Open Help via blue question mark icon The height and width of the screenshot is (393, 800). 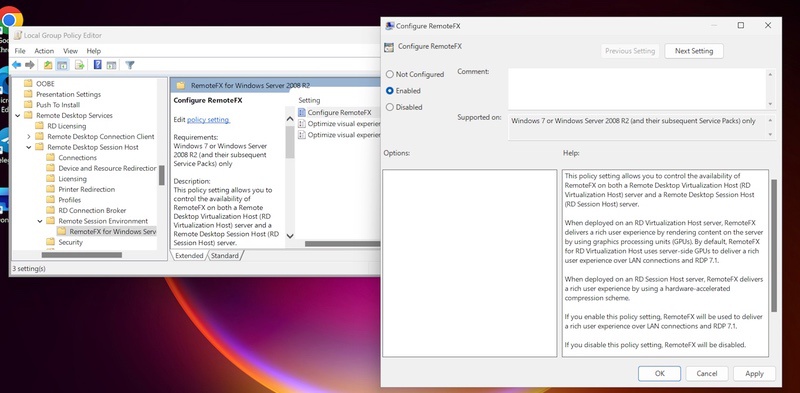tap(97, 65)
